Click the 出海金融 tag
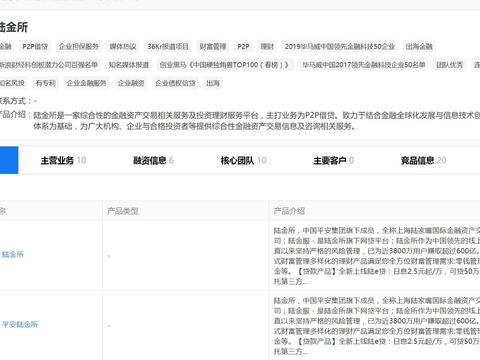Viewport: 480px width, 360px height. (x=419, y=47)
